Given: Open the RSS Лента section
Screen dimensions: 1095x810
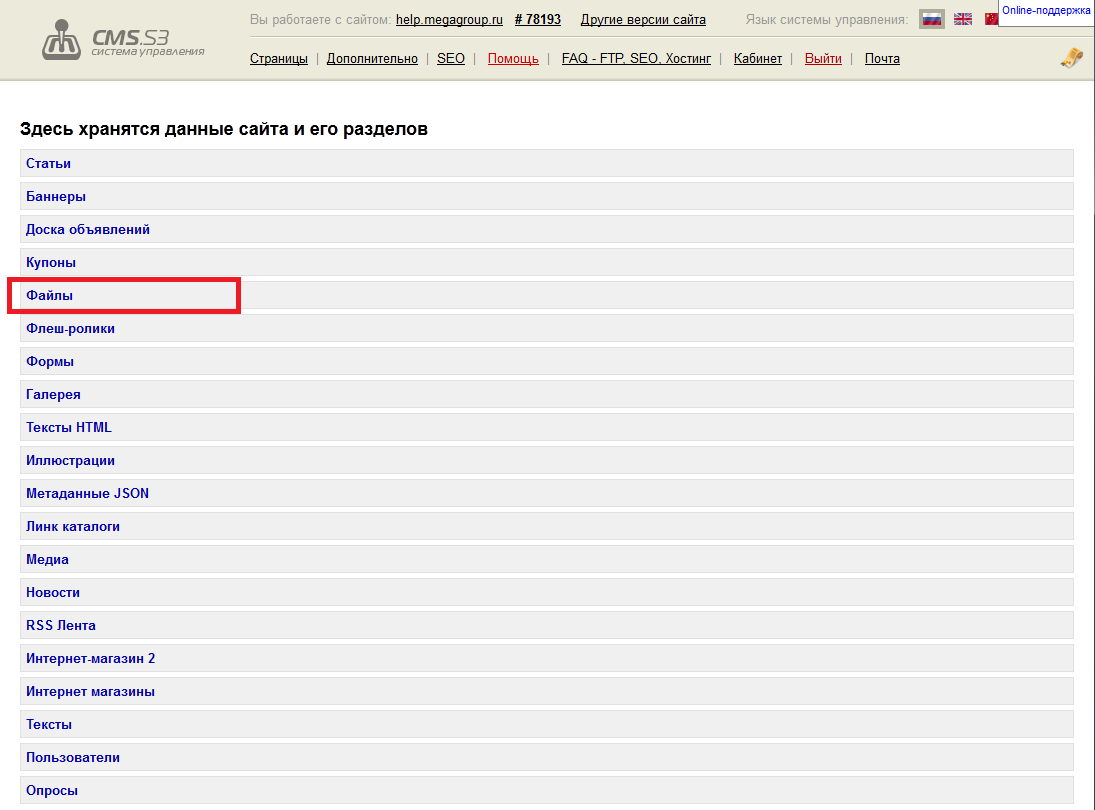Looking at the screenshot, I should click(x=61, y=625).
